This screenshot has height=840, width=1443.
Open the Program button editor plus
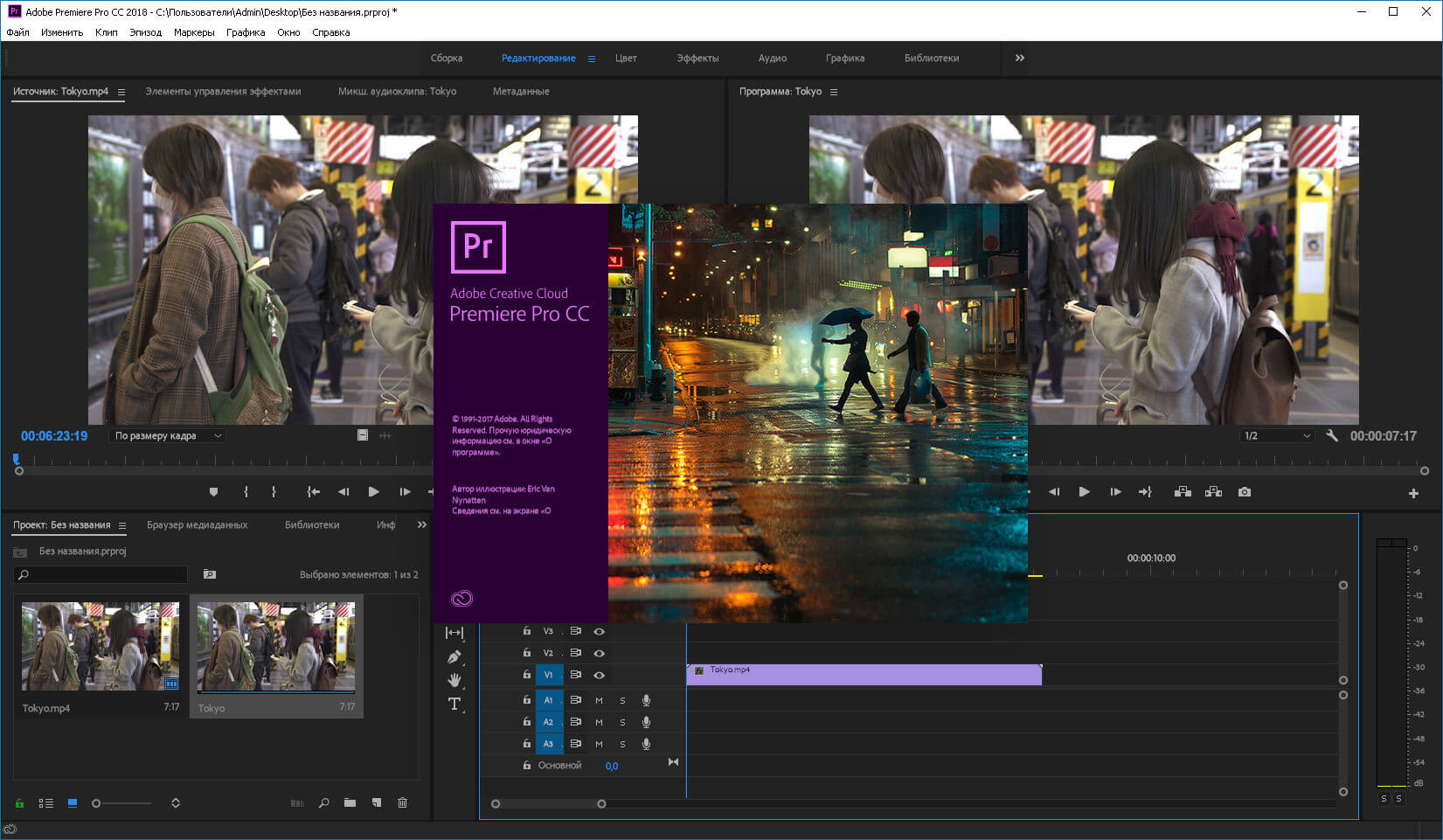(1413, 494)
